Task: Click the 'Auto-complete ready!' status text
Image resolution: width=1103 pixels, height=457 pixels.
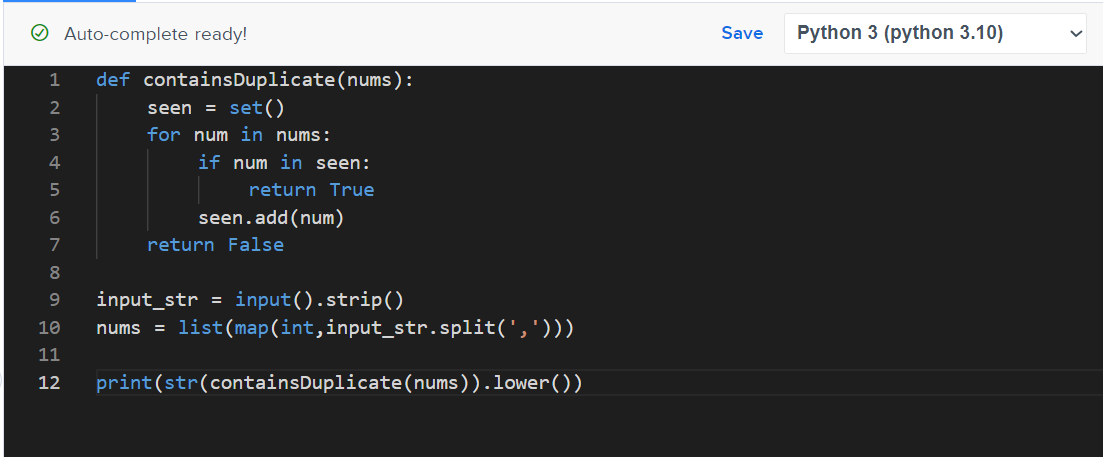Action: click(155, 34)
